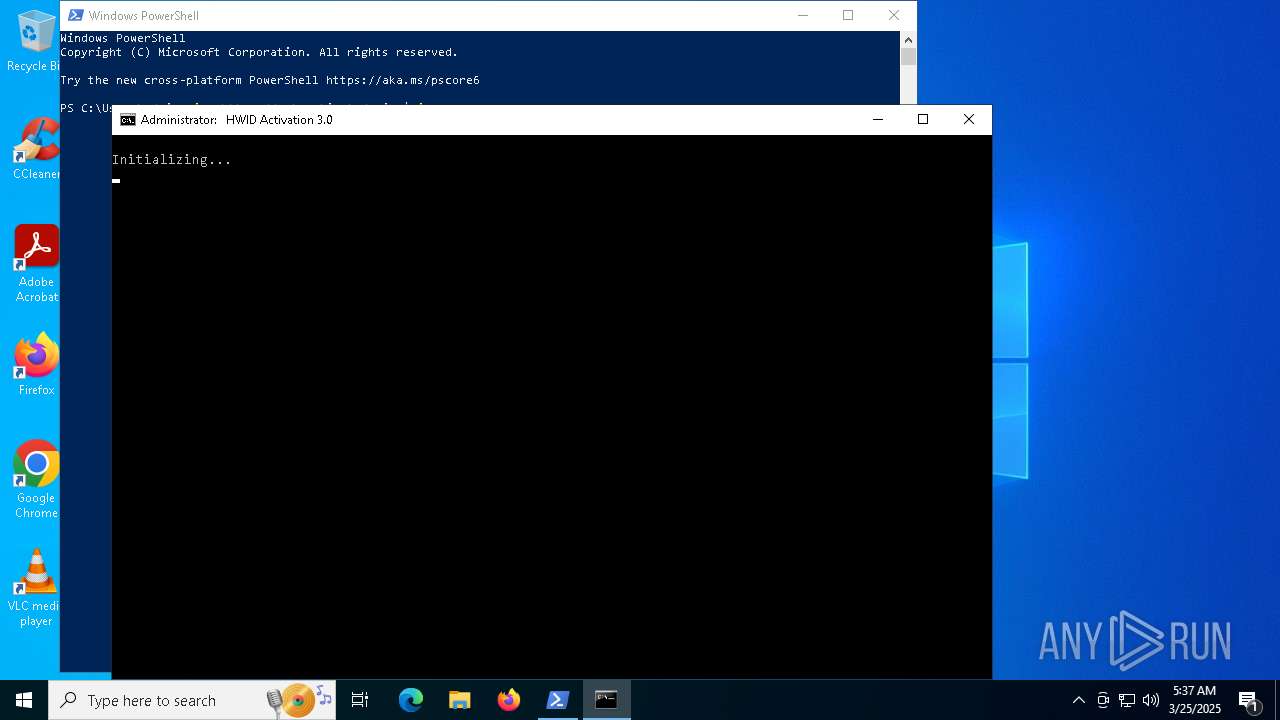This screenshot has height=720, width=1280.
Task: Close the Windows PowerShell window
Action: click(894, 15)
